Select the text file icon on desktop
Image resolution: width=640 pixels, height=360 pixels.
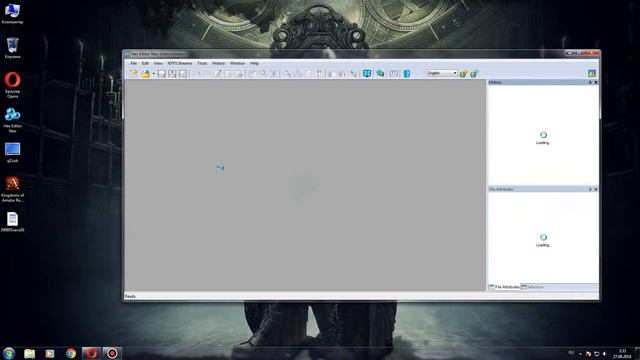(x=13, y=222)
